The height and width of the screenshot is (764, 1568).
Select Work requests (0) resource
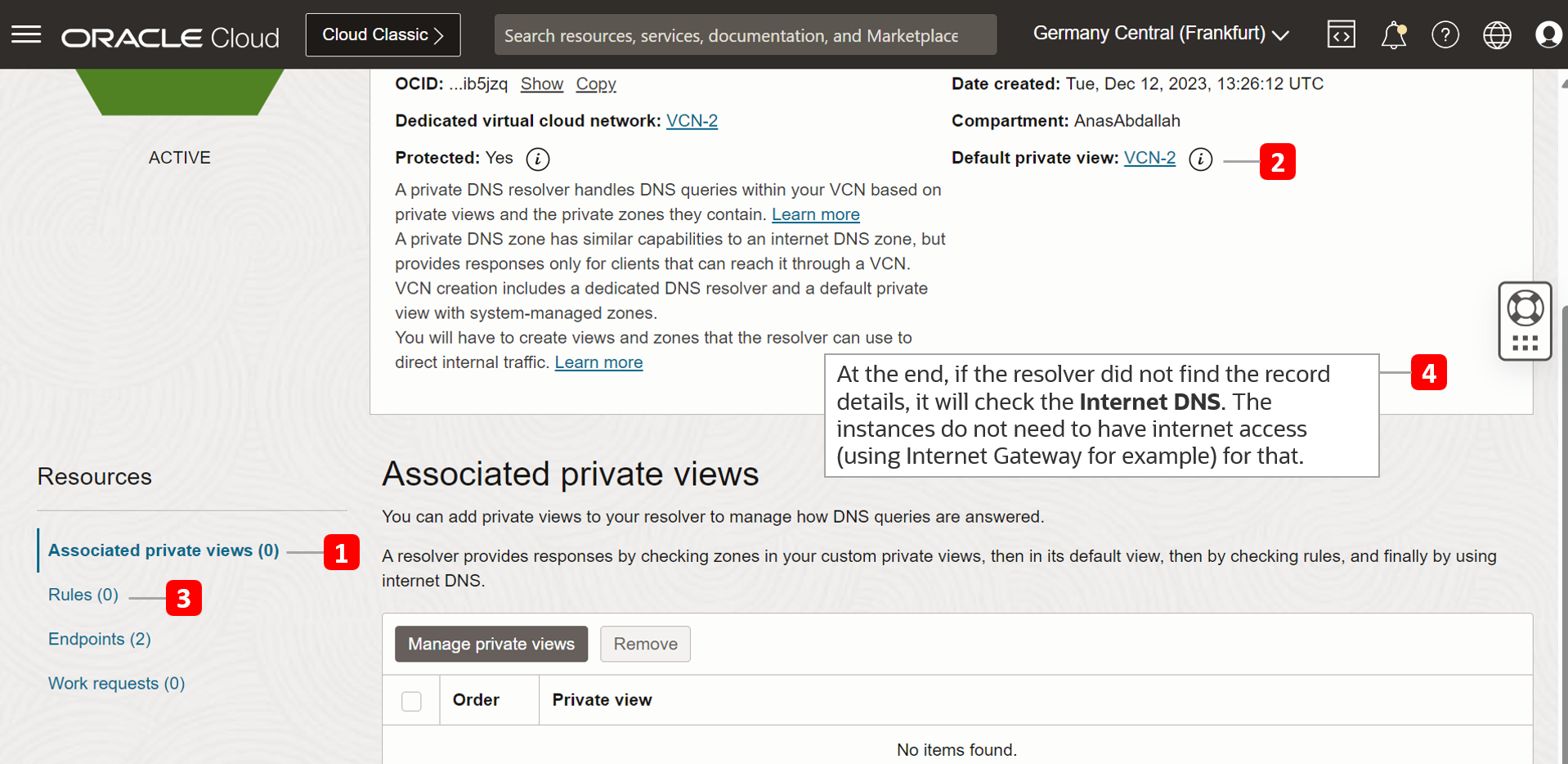pyautogui.click(x=116, y=683)
